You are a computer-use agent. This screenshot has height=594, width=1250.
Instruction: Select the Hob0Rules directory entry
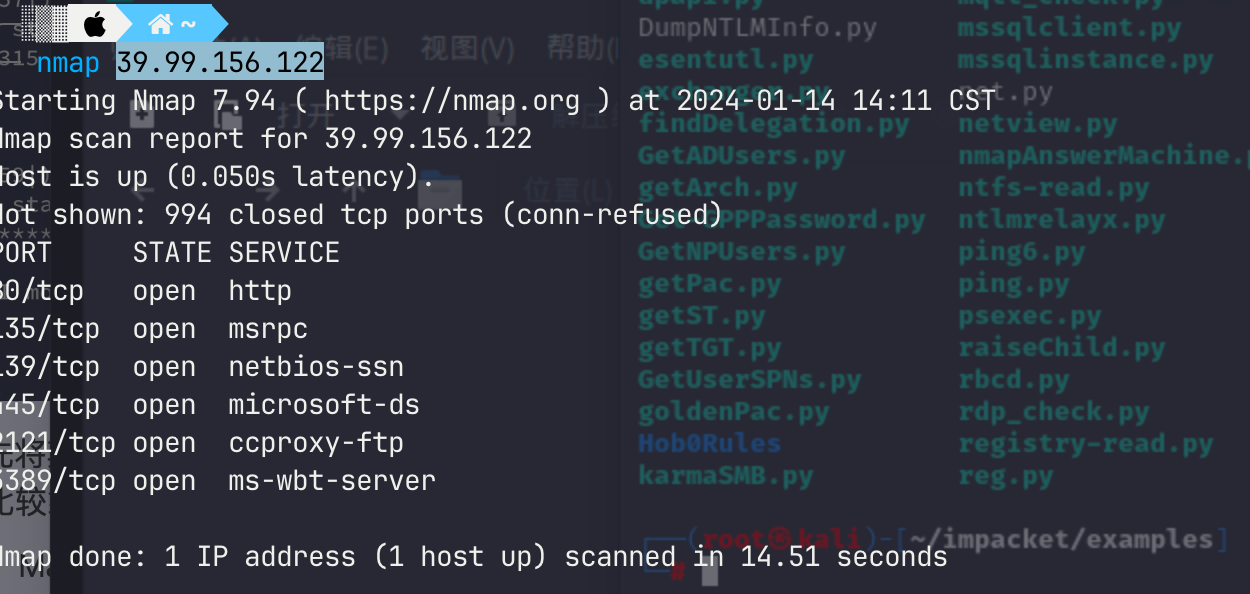click(x=709, y=444)
